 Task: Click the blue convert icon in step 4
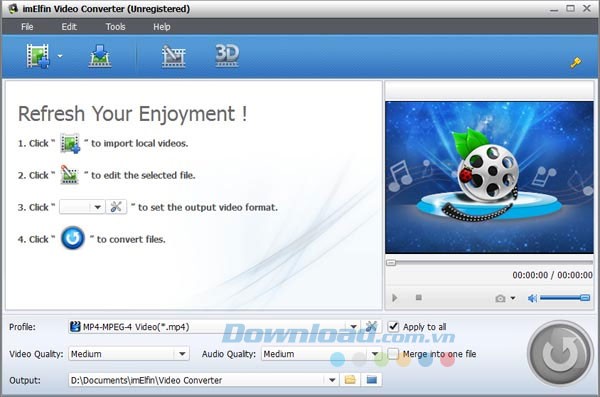coord(73,238)
